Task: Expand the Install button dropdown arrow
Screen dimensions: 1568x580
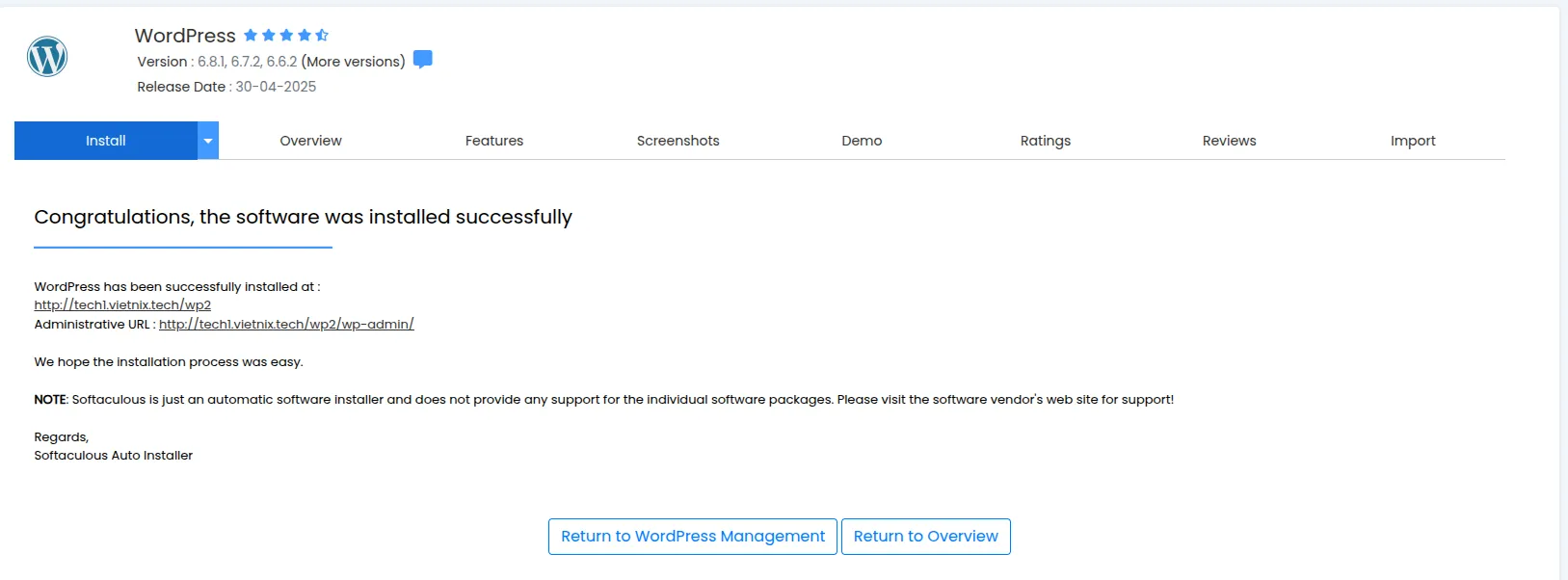Action: 208,141
